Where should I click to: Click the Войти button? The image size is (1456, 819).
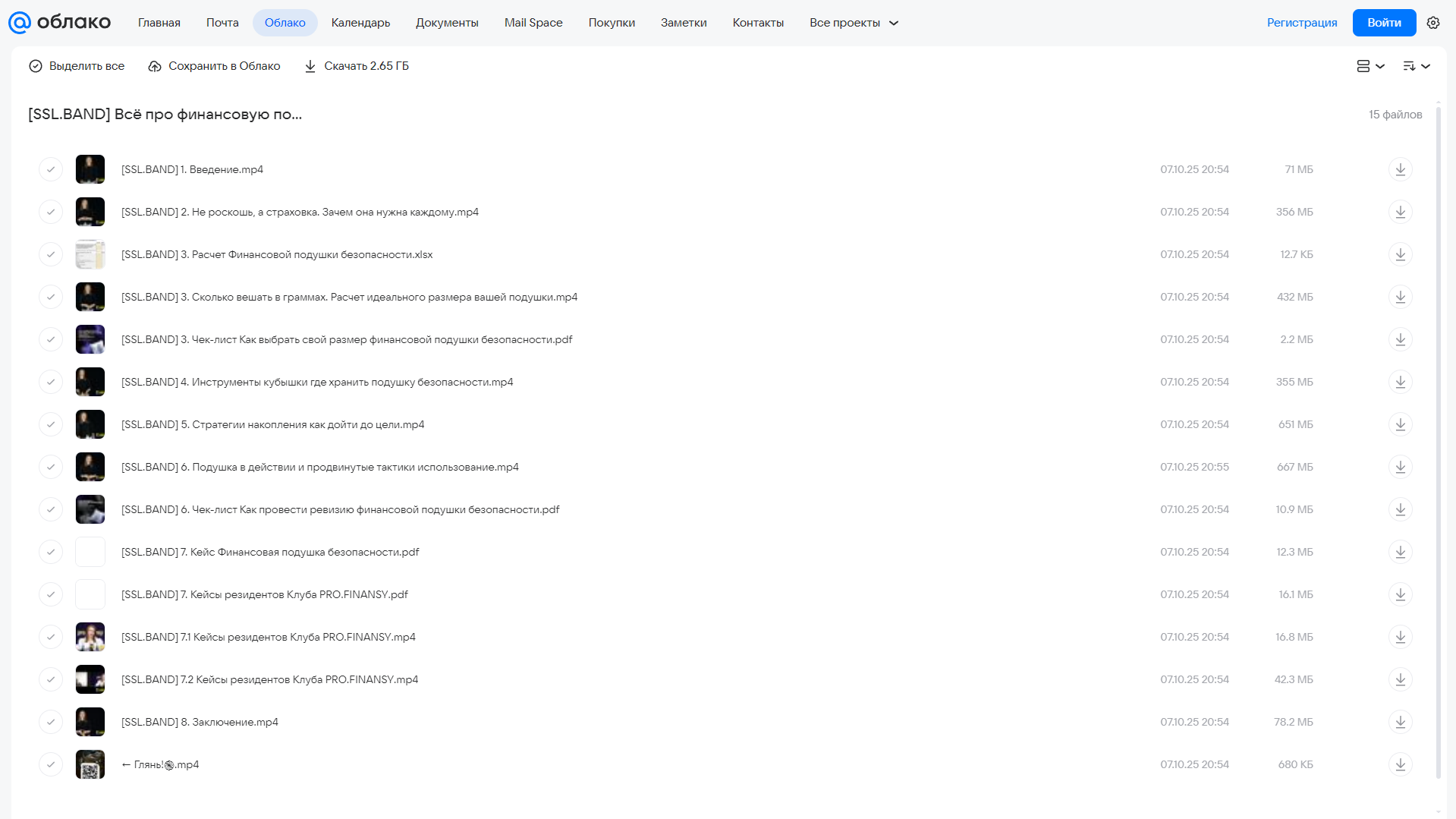tap(1384, 23)
